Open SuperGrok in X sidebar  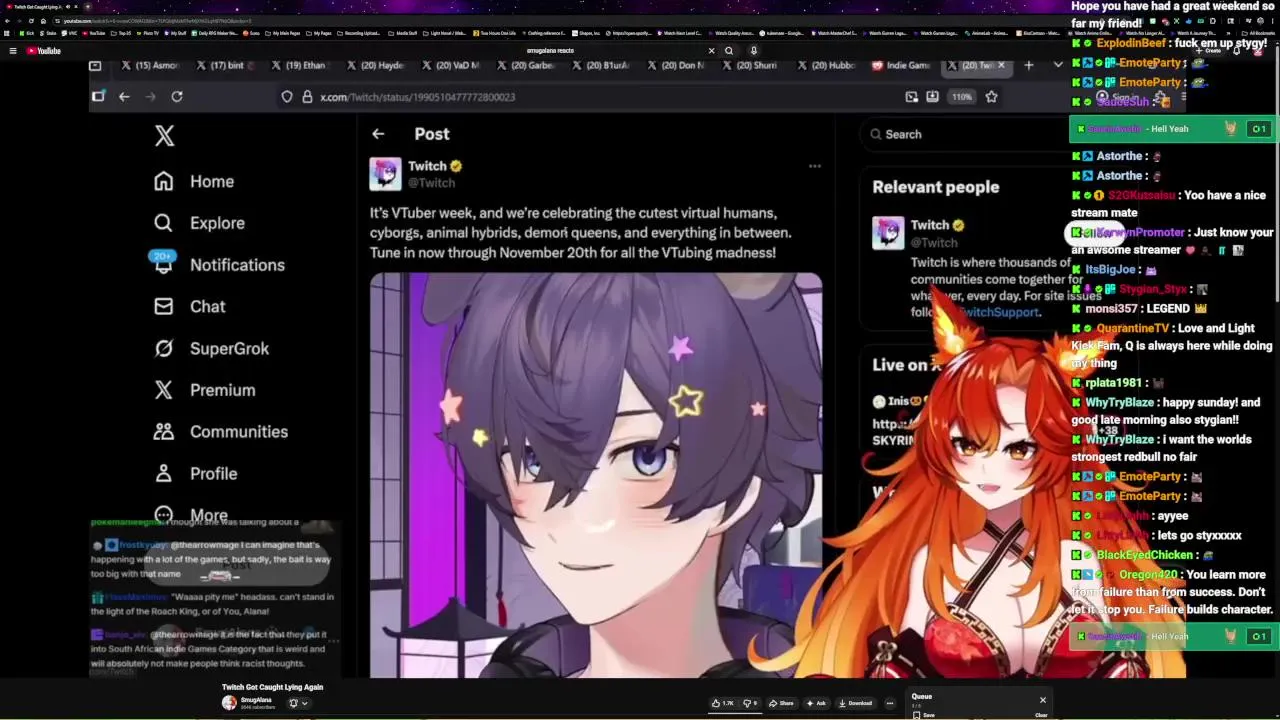(211, 349)
